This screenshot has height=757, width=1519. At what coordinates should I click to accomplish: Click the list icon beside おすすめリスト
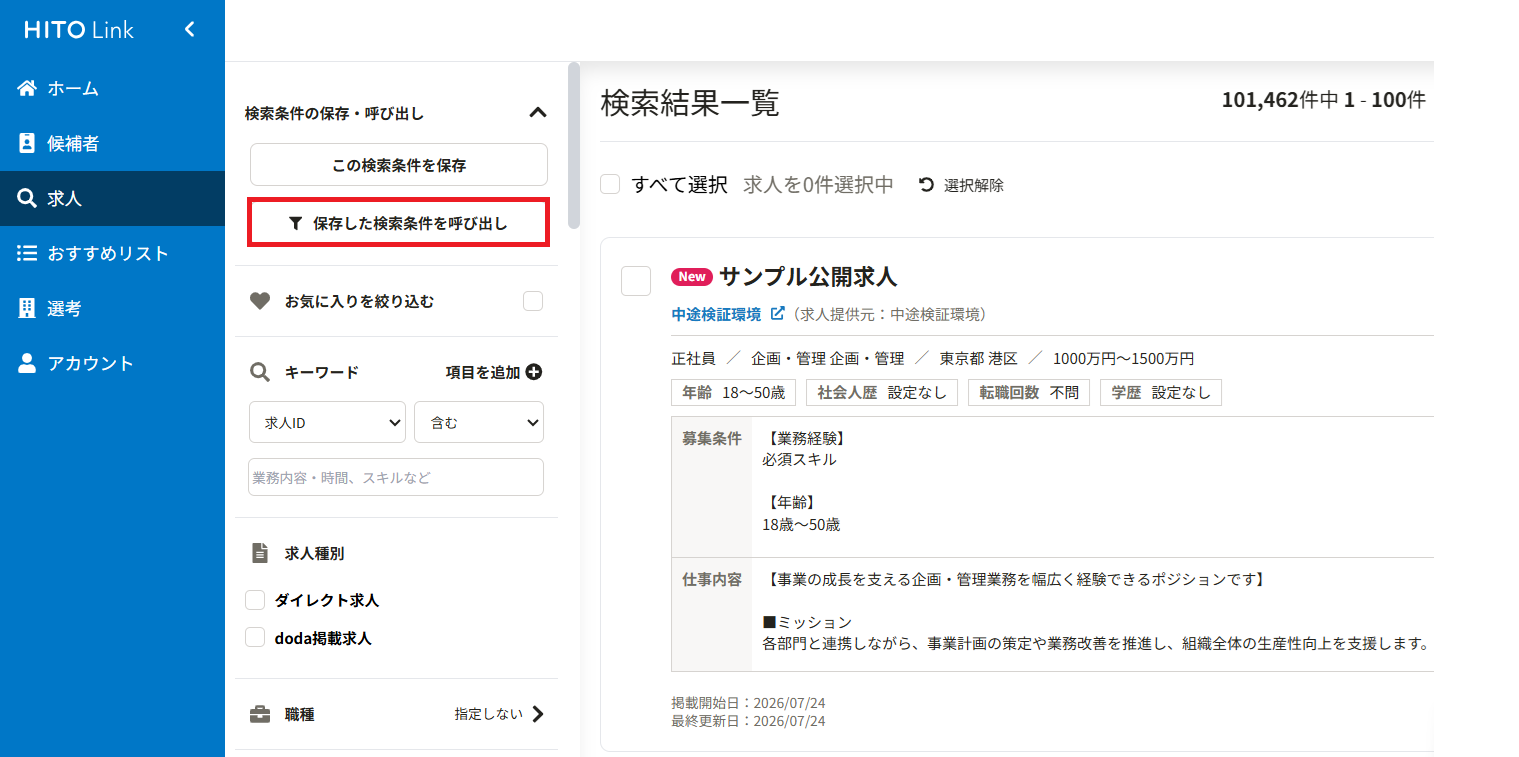27,253
